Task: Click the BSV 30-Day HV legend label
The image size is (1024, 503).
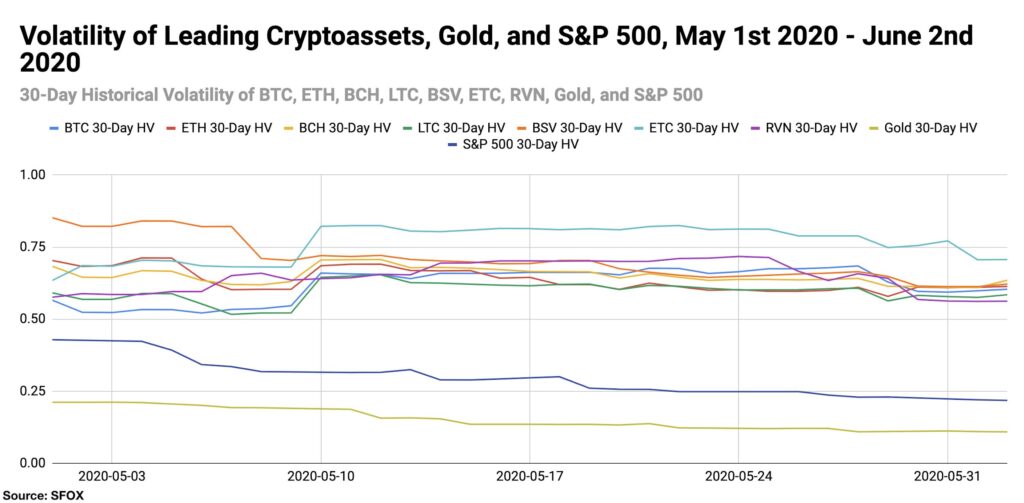Action: (568, 128)
